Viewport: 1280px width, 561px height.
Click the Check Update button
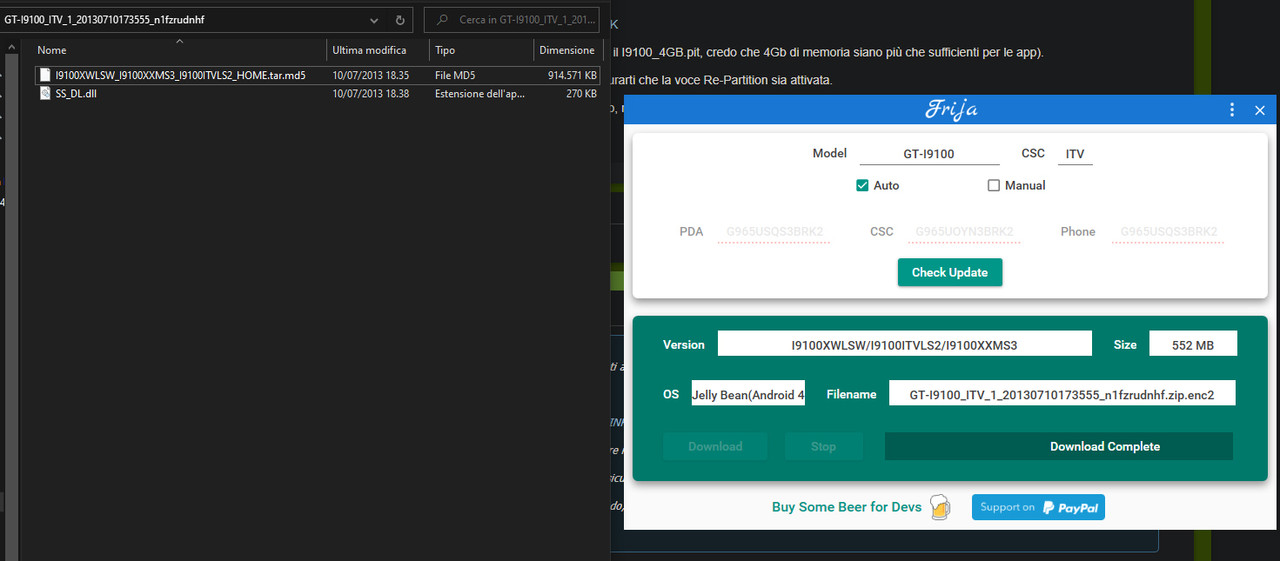[x=950, y=272]
